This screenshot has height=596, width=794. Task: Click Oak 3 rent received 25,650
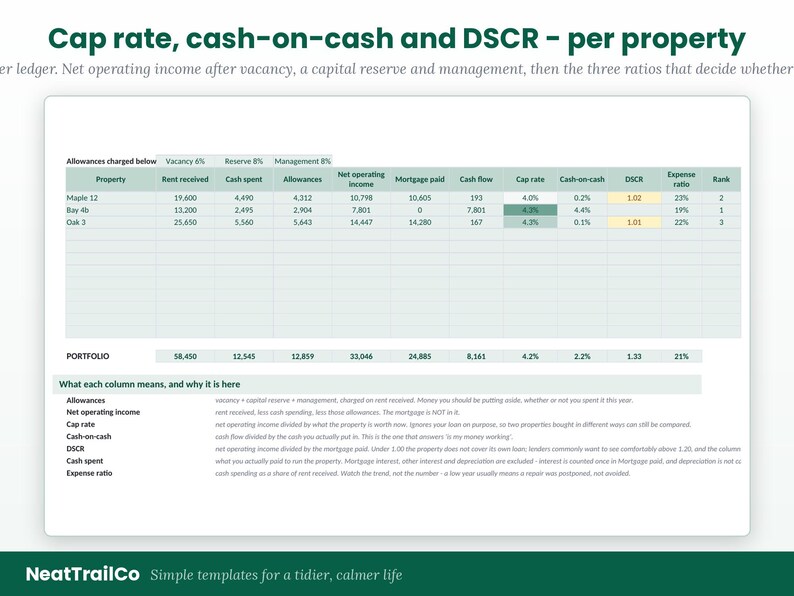(185, 222)
